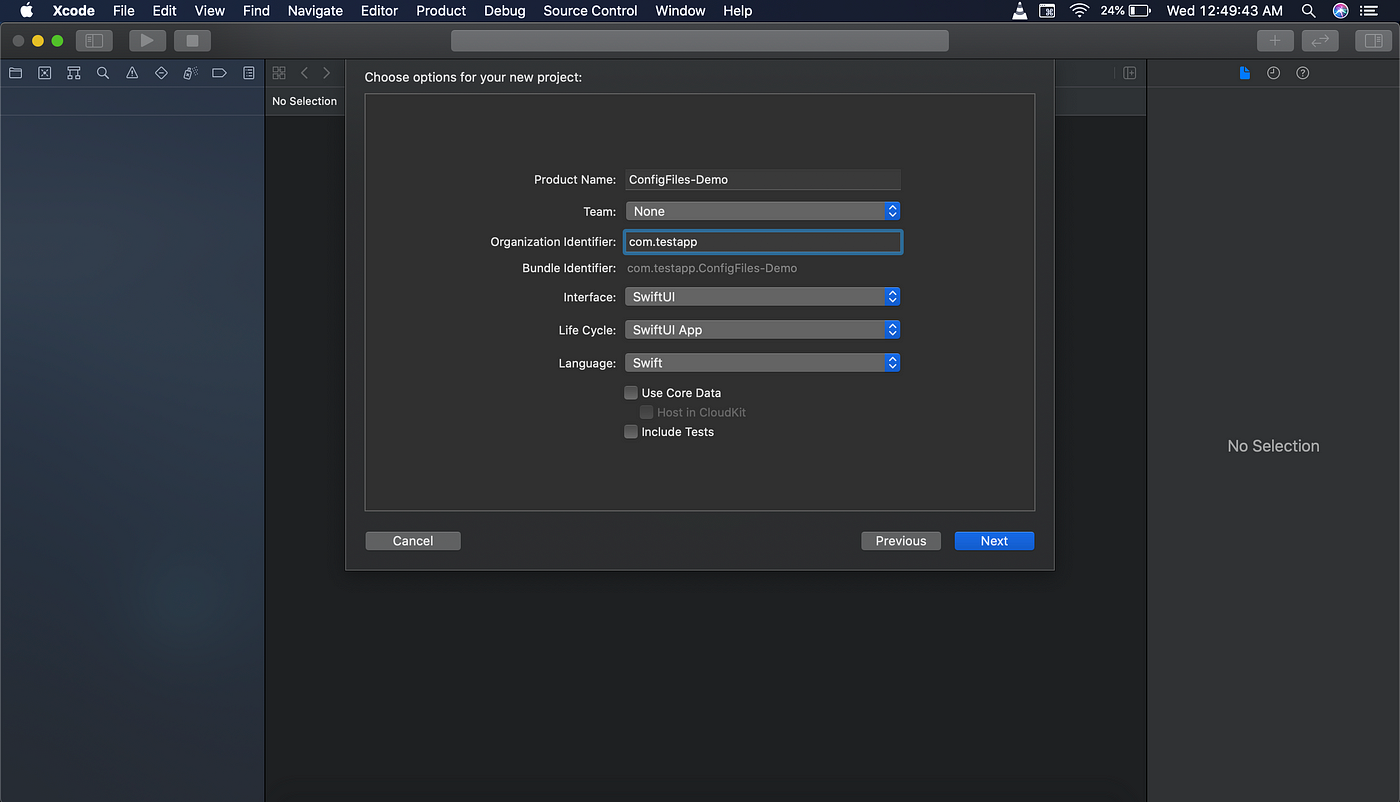Click the Organization Identifier text field

pyautogui.click(x=763, y=242)
